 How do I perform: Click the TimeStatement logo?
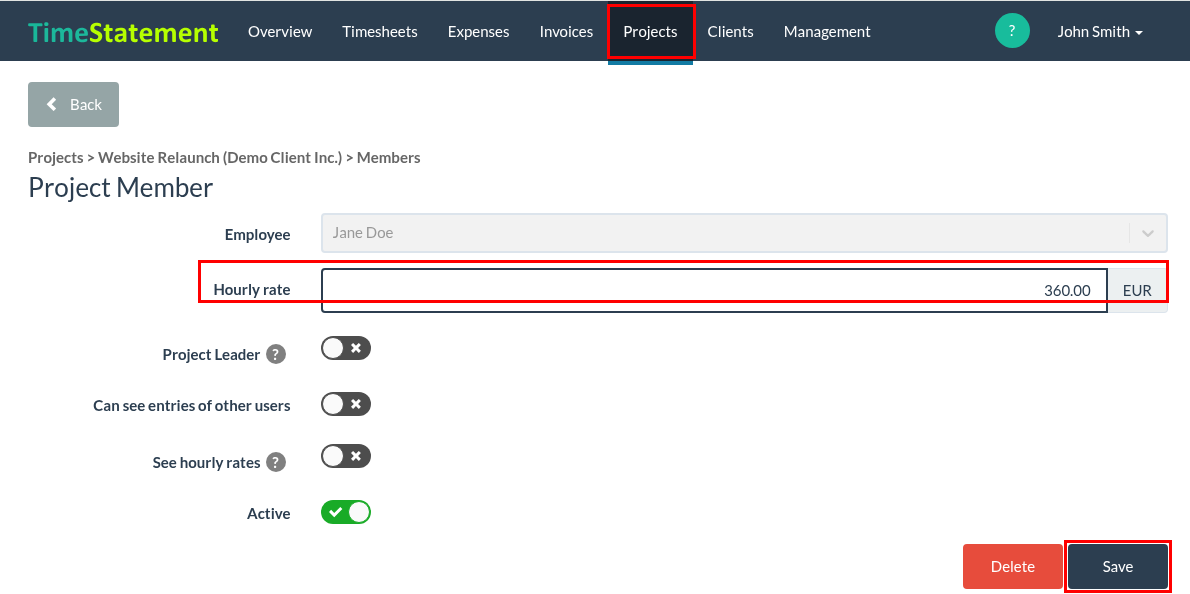pyautogui.click(x=123, y=32)
